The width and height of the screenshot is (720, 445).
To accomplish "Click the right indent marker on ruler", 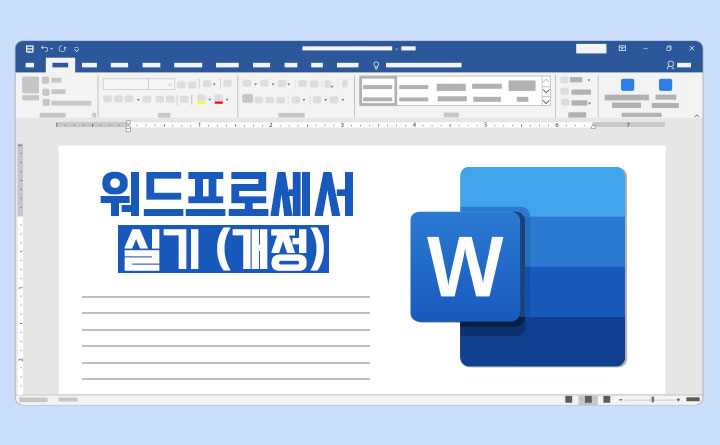I will (593, 126).
